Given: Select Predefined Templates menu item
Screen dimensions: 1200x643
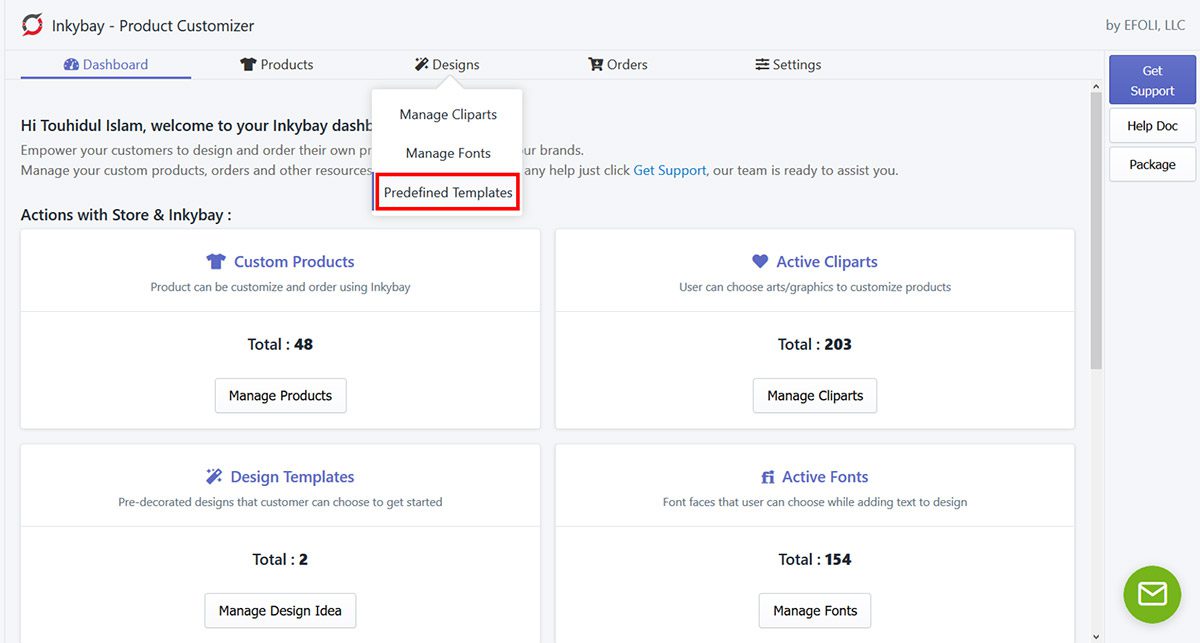Looking at the screenshot, I should pos(448,192).
